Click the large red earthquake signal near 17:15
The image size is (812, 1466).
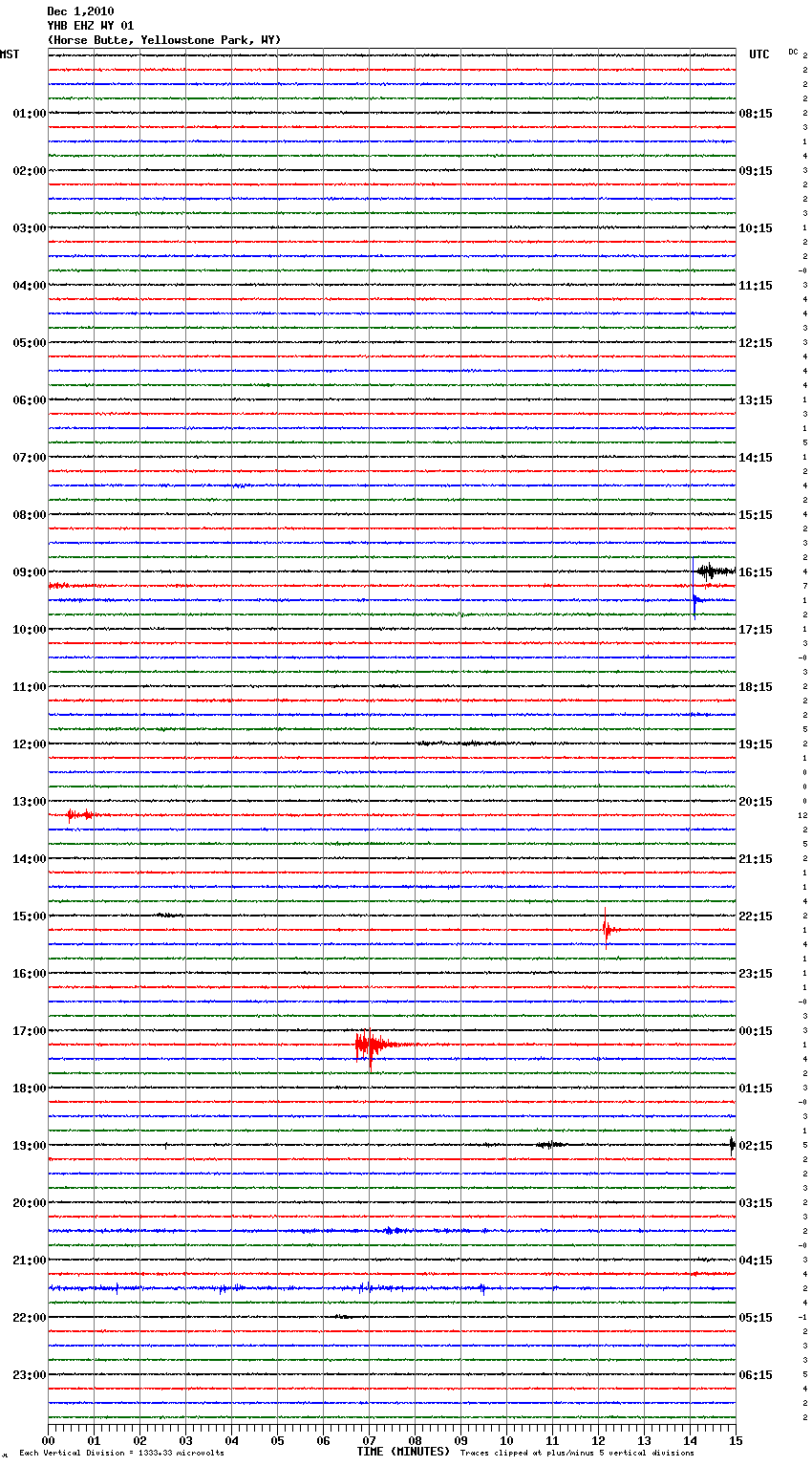pyautogui.click(x=370, y=1045)
